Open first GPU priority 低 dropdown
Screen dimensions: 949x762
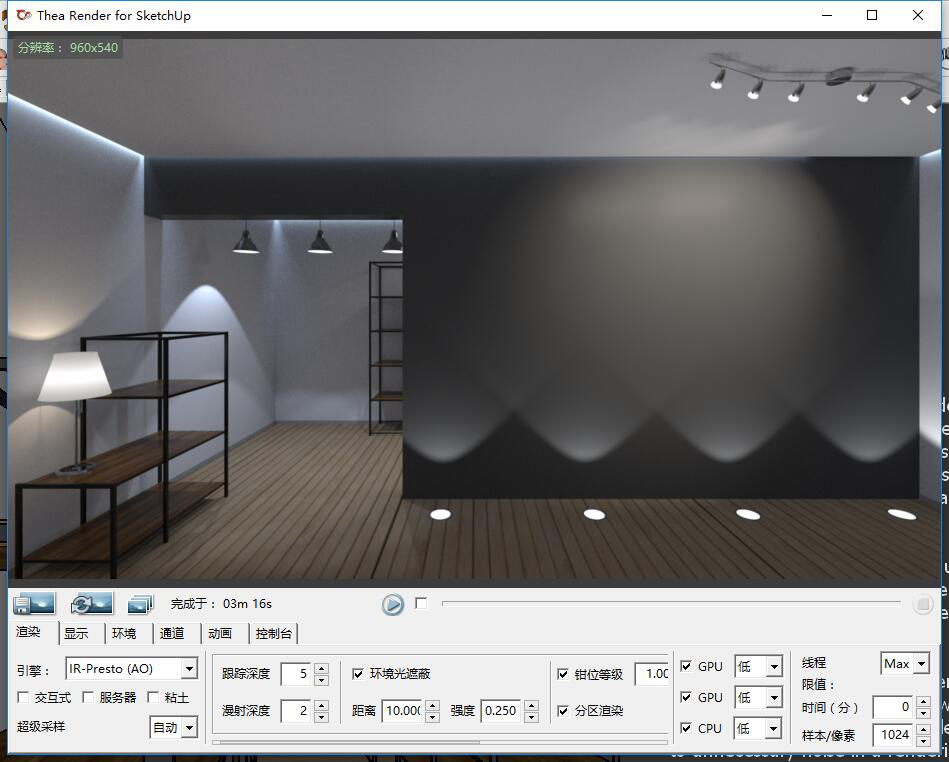point(758,666)
